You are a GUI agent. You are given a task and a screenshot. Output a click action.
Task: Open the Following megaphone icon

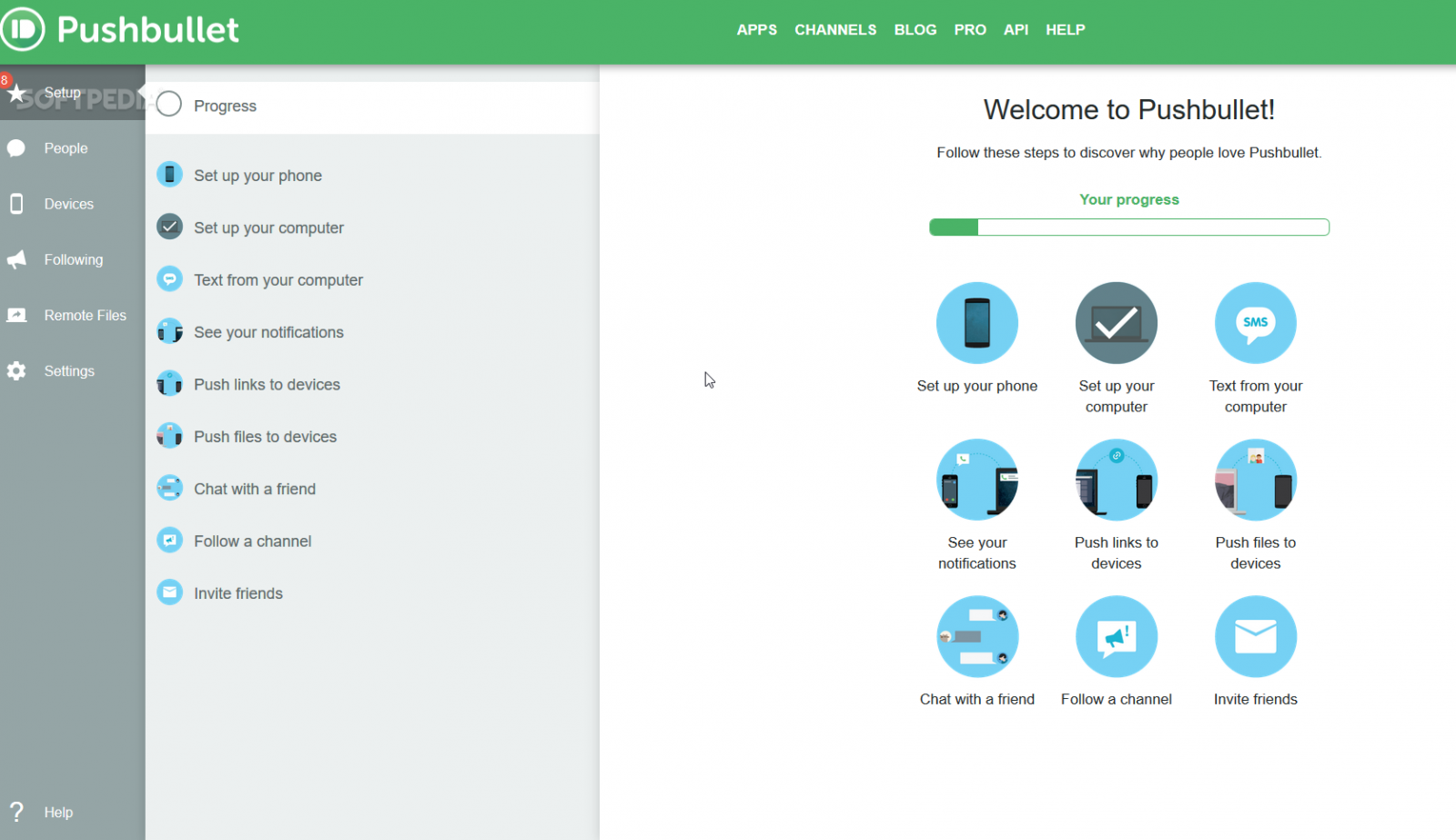(16, 259)
